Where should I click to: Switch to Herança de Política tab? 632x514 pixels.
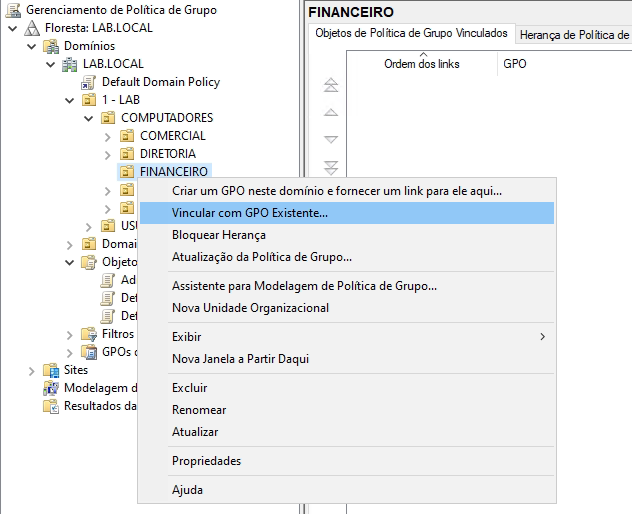coord(574,35)
